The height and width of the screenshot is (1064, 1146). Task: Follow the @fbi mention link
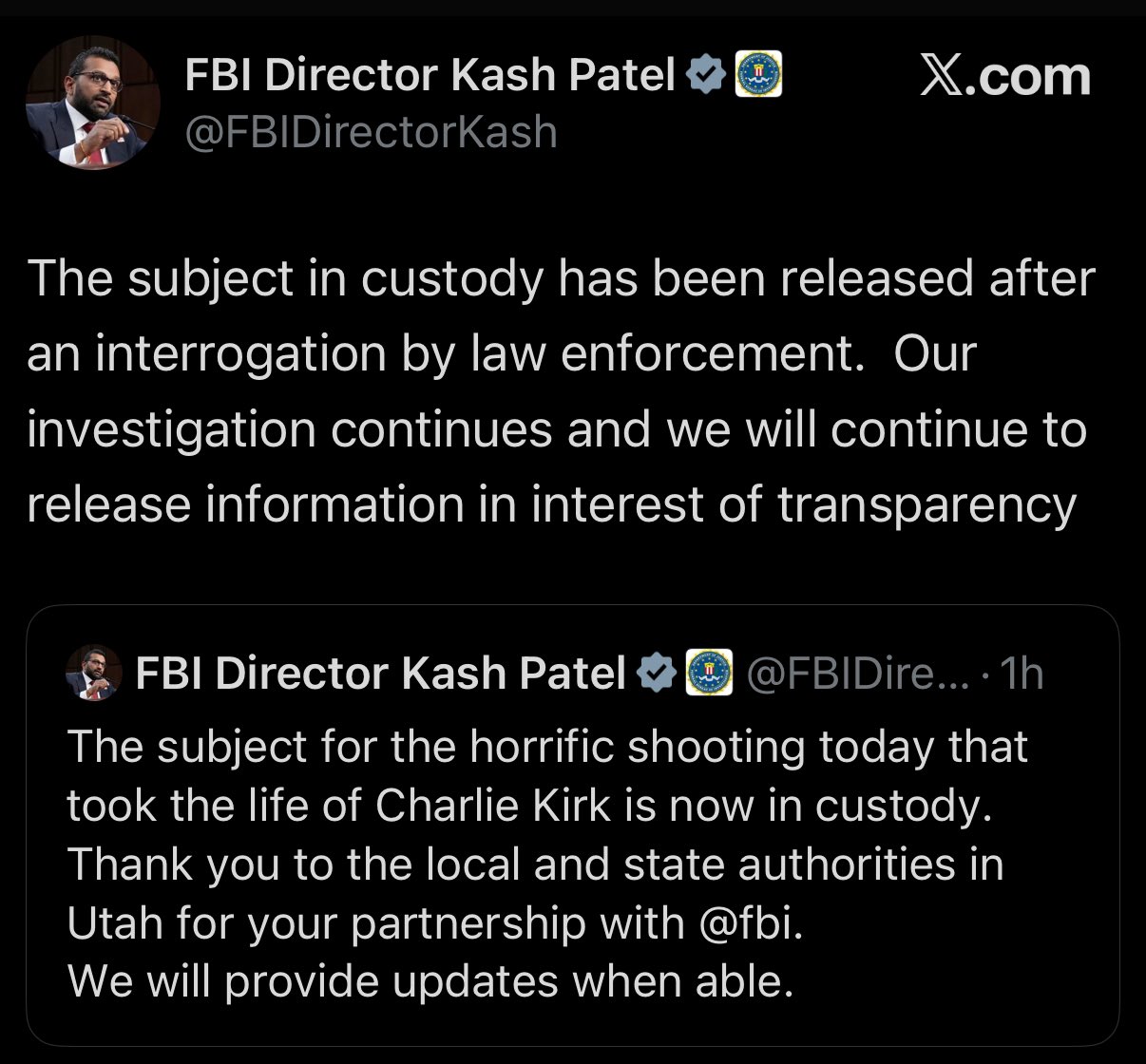(x=751, y=922)
